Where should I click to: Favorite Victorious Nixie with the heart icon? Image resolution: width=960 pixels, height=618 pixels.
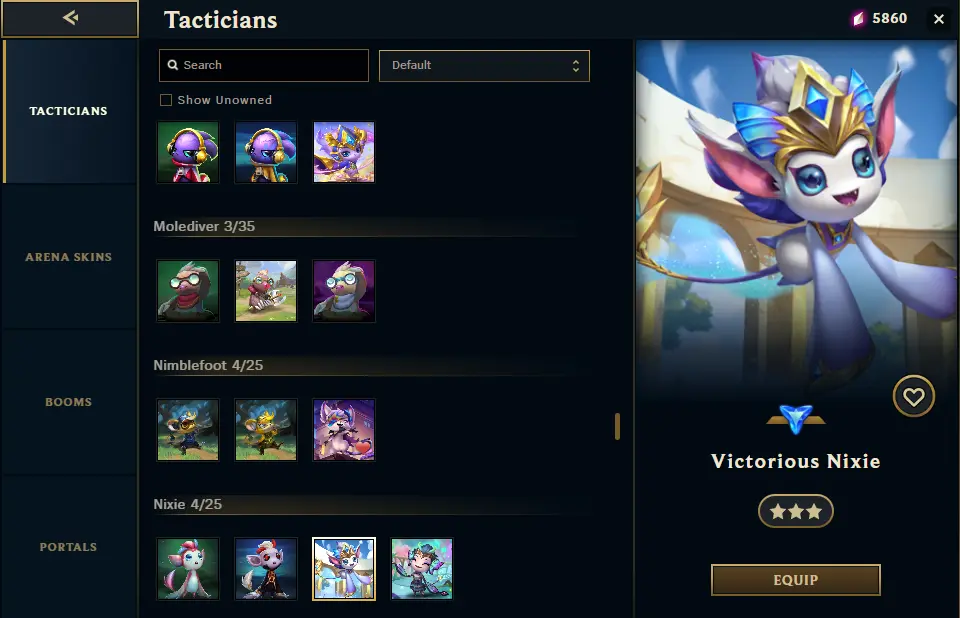tap(913, 396)
